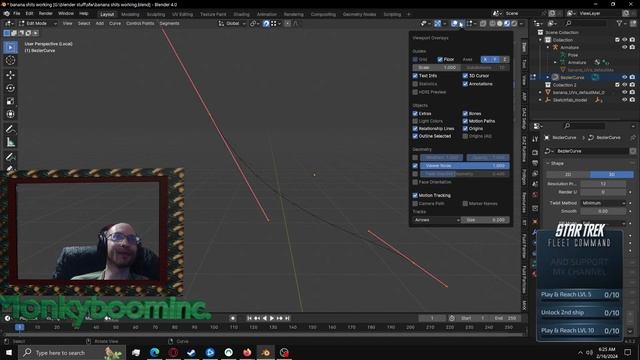Image resolution: width=640 pixels, height=360 pixels.
Task: Select the Scale tool
Action: click(x=11, y=101)
